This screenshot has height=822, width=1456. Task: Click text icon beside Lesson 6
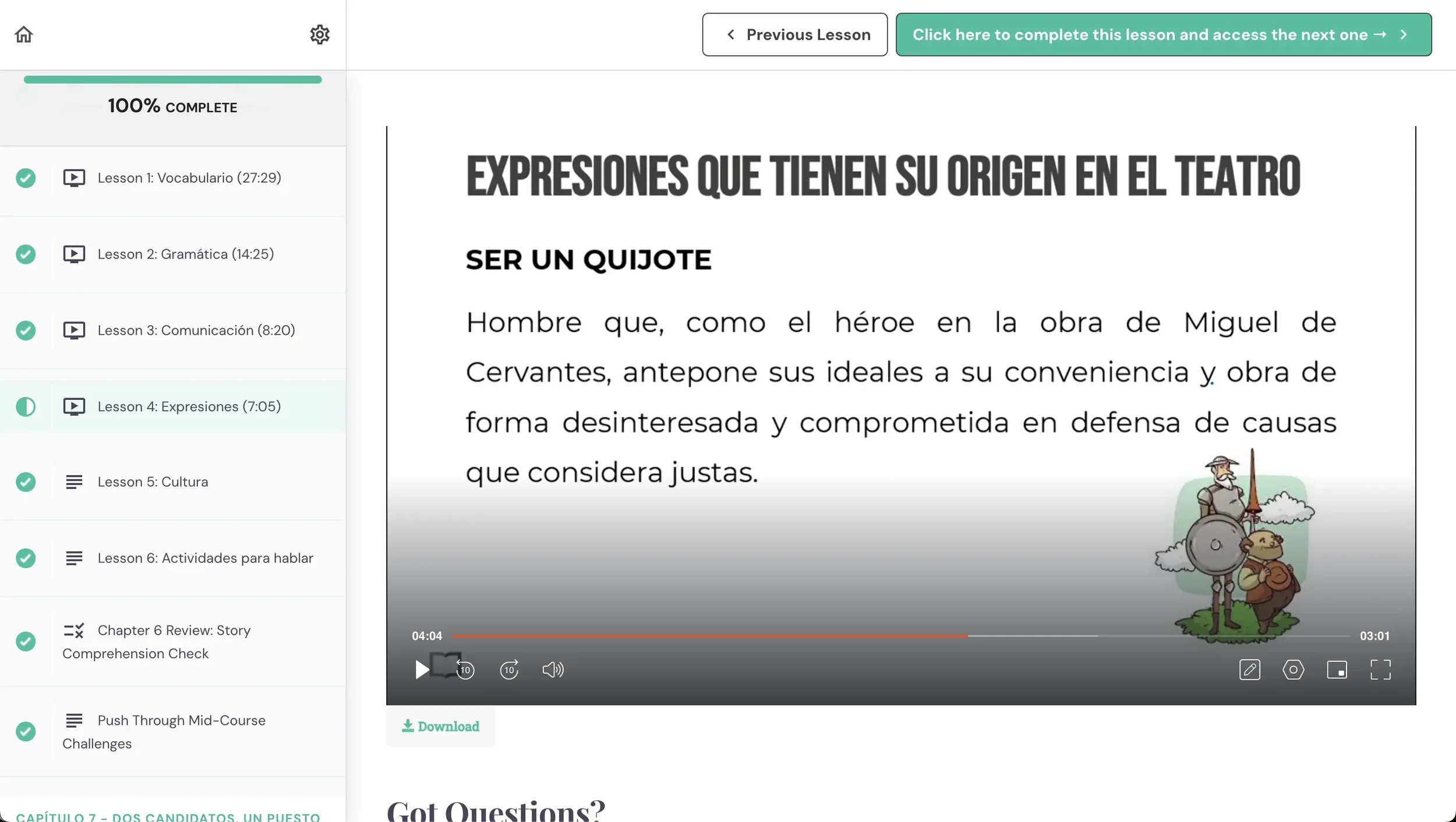(x=74, y=558)
